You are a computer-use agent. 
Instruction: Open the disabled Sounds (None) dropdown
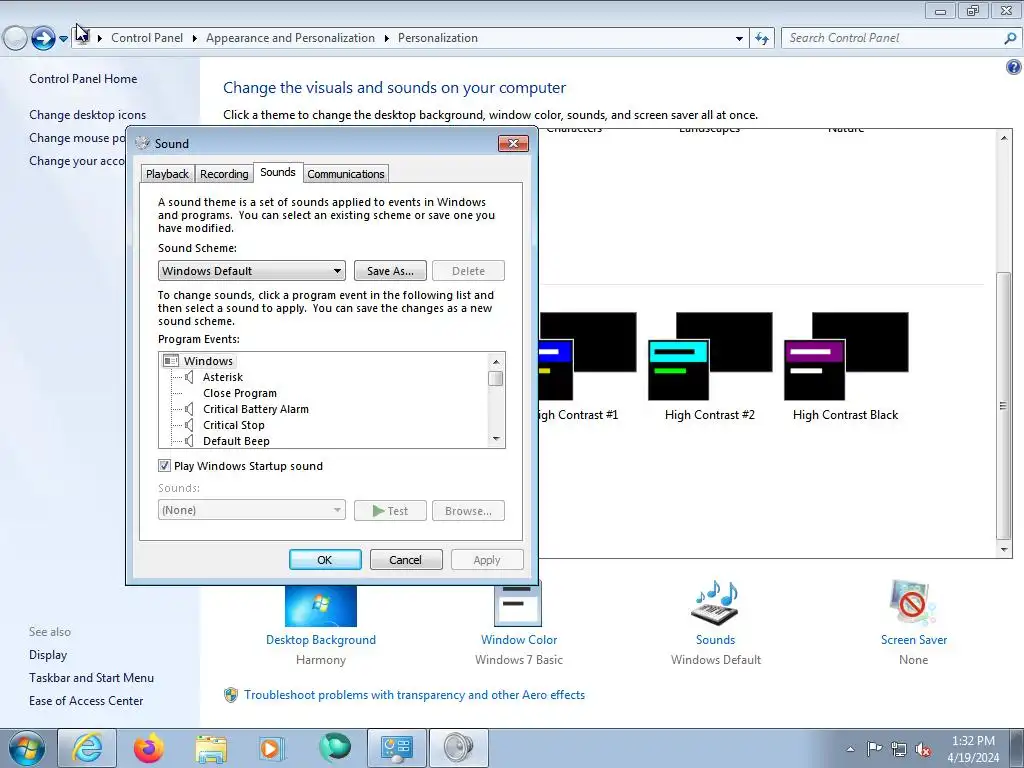(251, 510)
